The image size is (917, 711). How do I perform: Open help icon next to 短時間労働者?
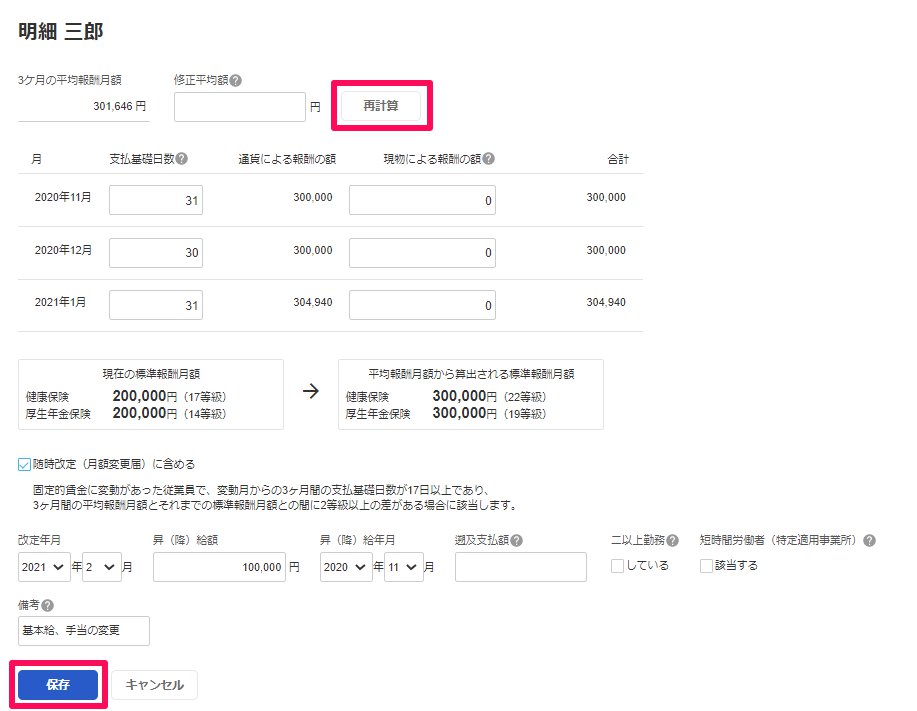pos(870,540)
